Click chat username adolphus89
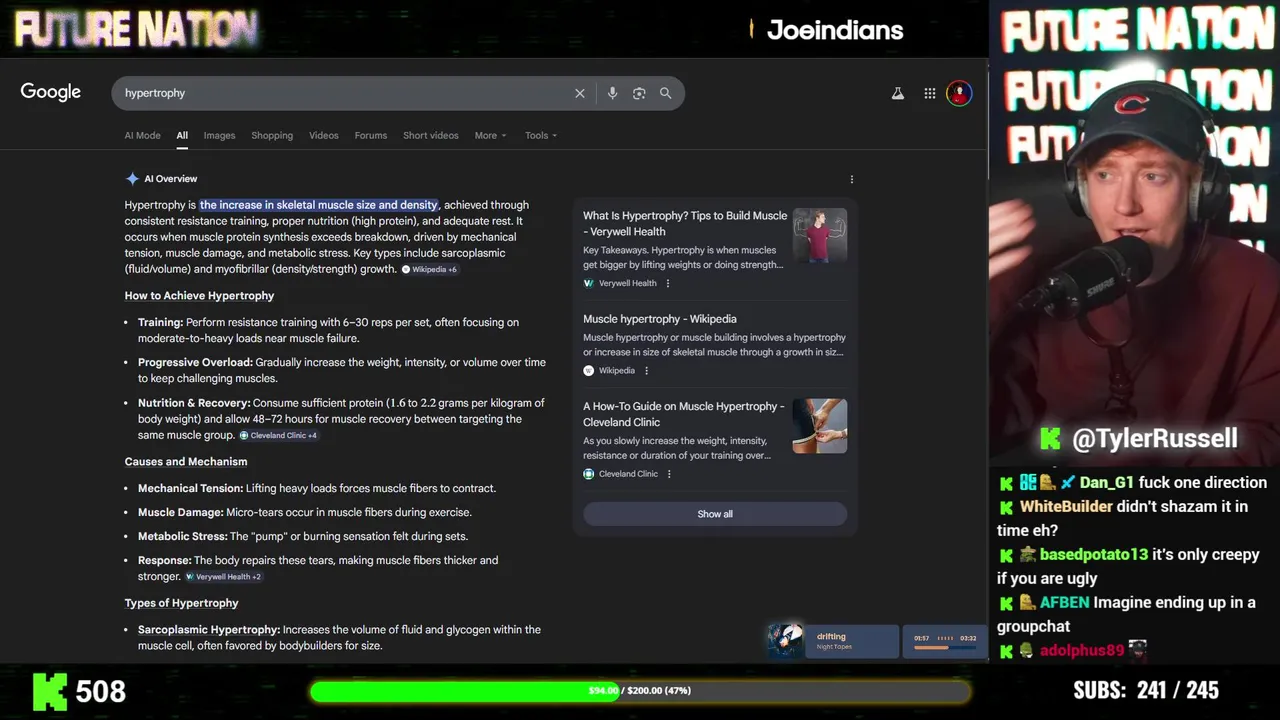 [1082, 651]
